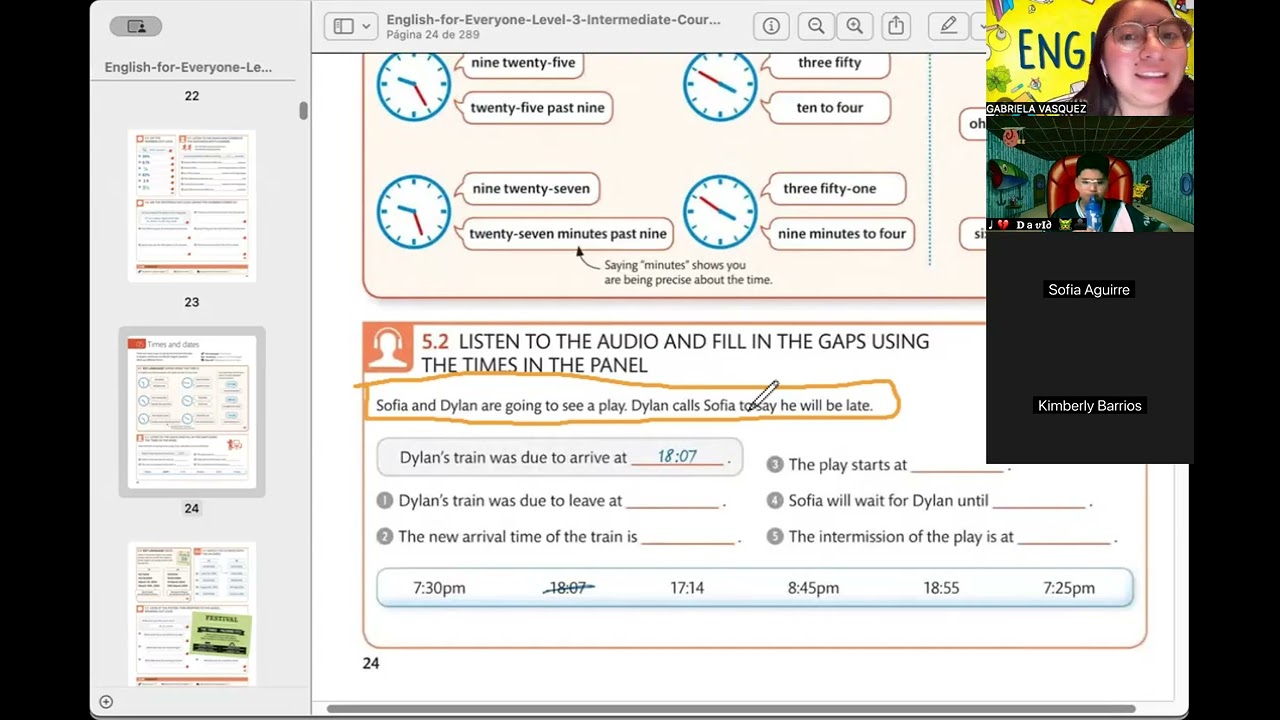Viewport: 1280px width, 720px height.
Task: Click the 7:25pm option in the panel
Action: (1068, 588)
